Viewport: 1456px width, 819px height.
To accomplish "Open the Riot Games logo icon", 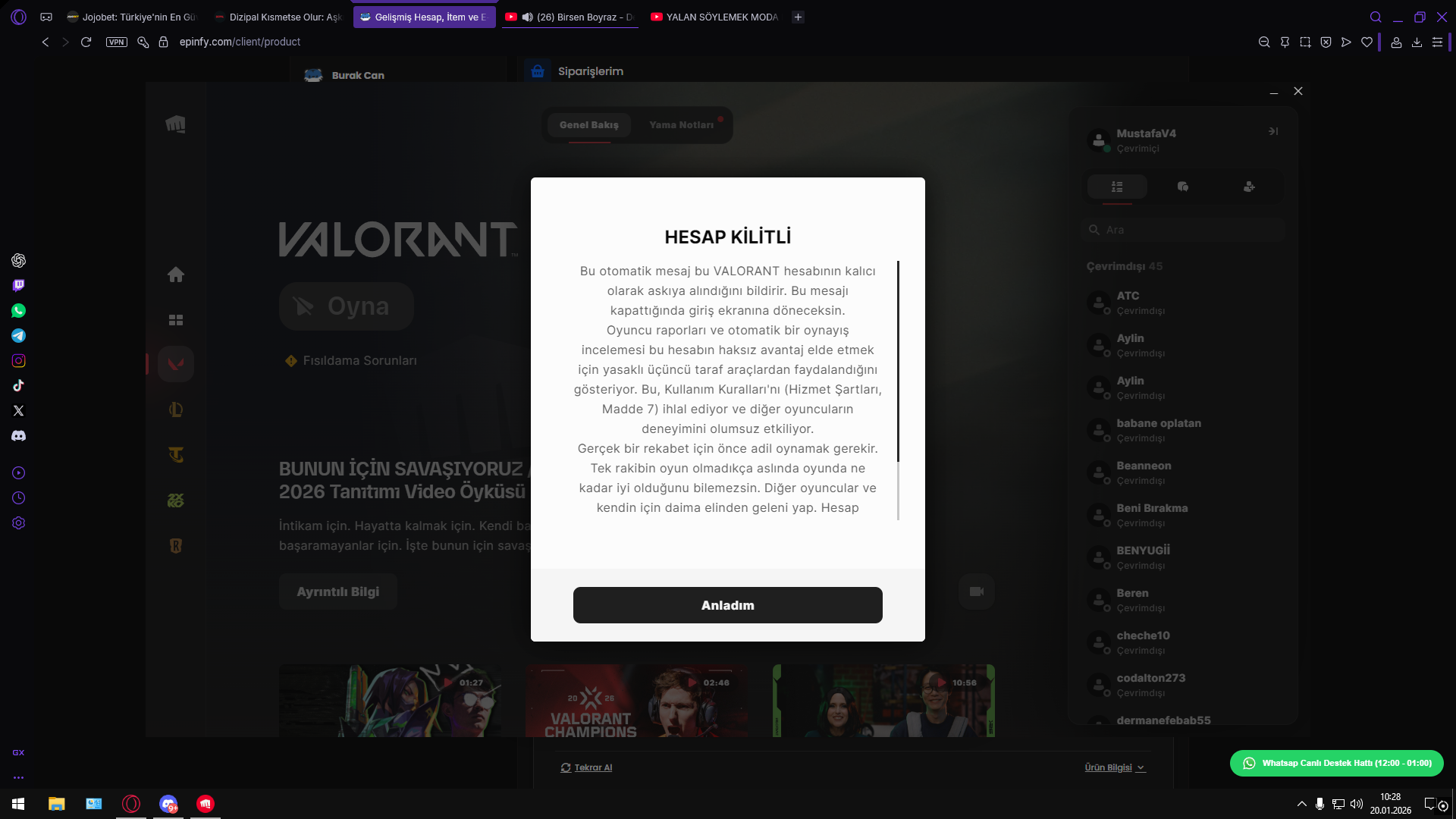I will point(175,124).
